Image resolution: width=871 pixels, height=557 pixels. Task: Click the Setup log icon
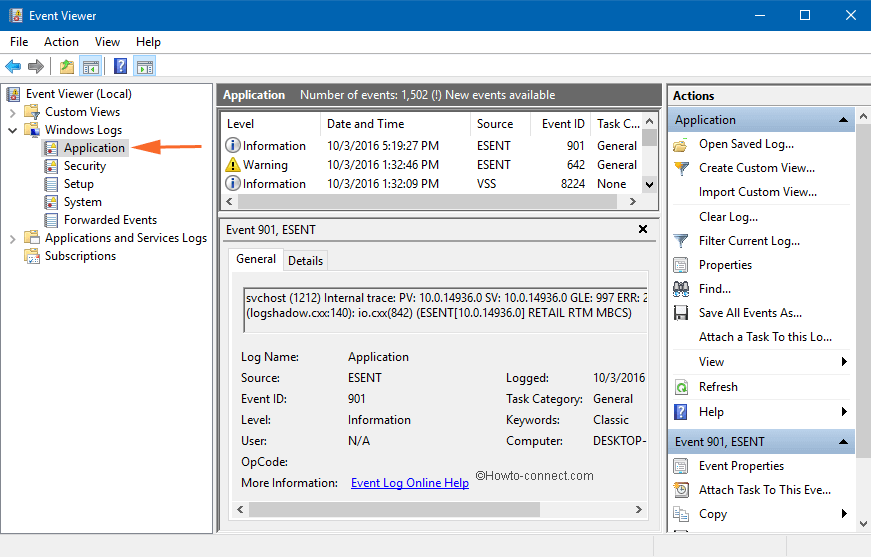51,184
